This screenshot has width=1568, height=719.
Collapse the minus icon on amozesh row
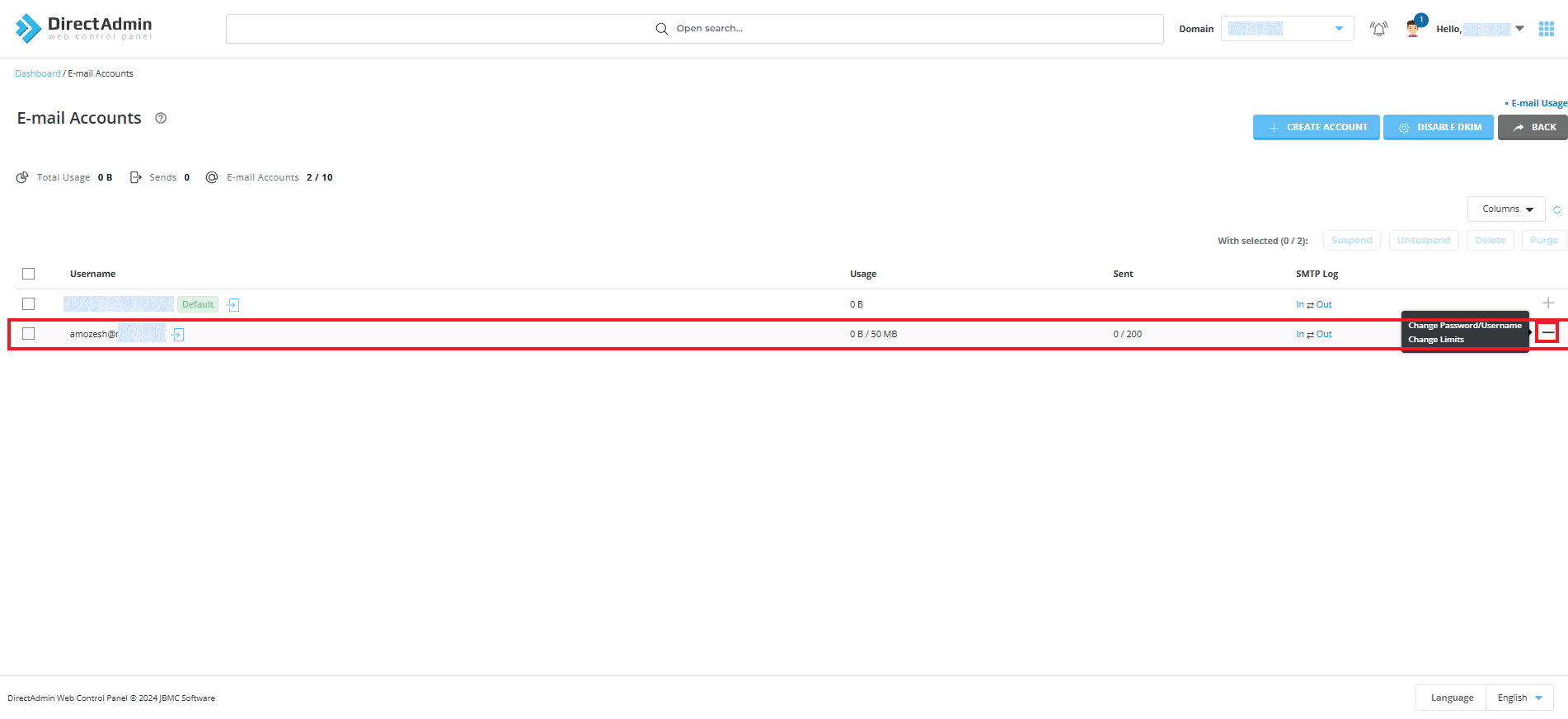click(x=1547, y=333)
